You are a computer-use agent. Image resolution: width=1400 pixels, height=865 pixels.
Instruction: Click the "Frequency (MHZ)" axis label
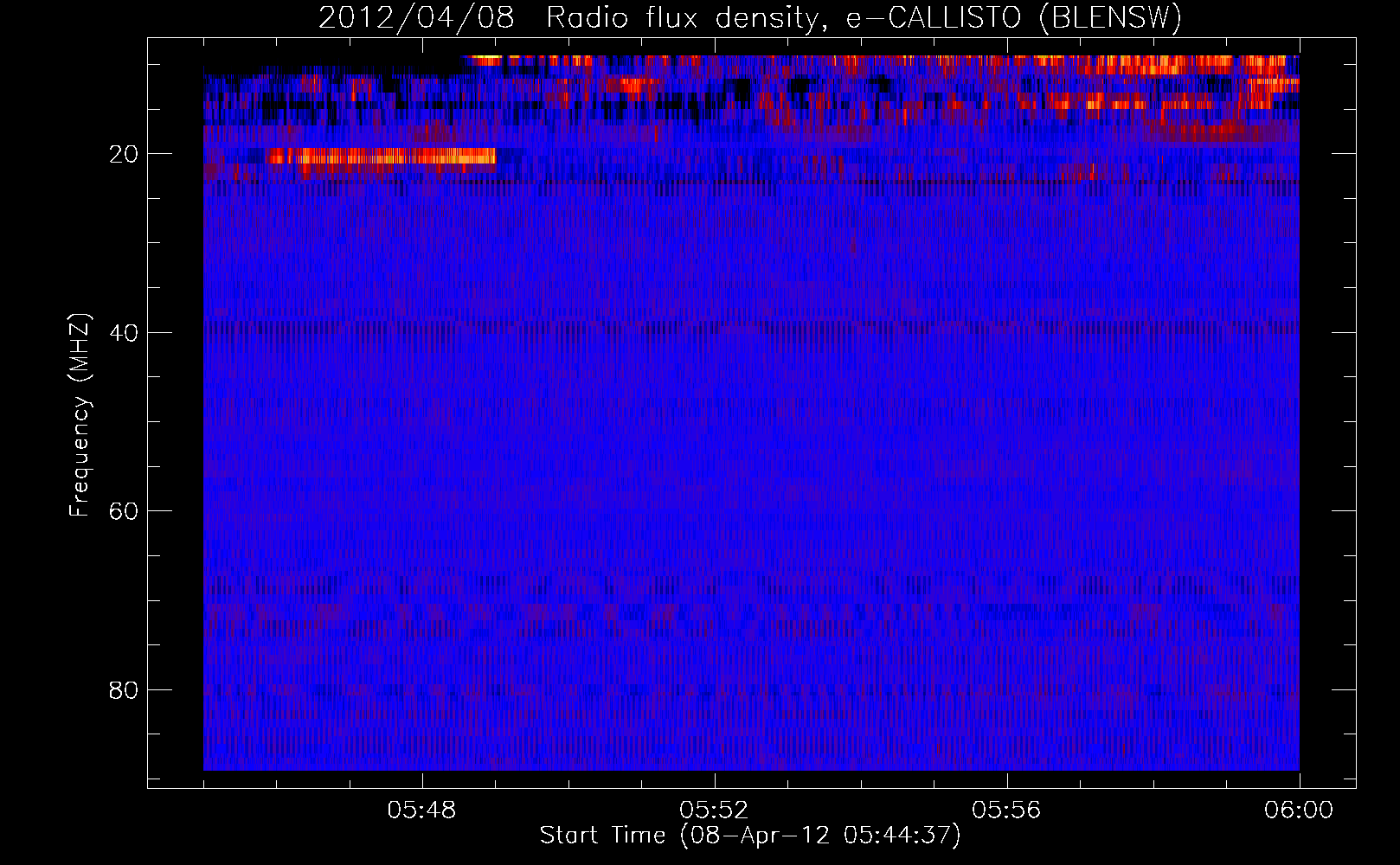coord(80,415)
